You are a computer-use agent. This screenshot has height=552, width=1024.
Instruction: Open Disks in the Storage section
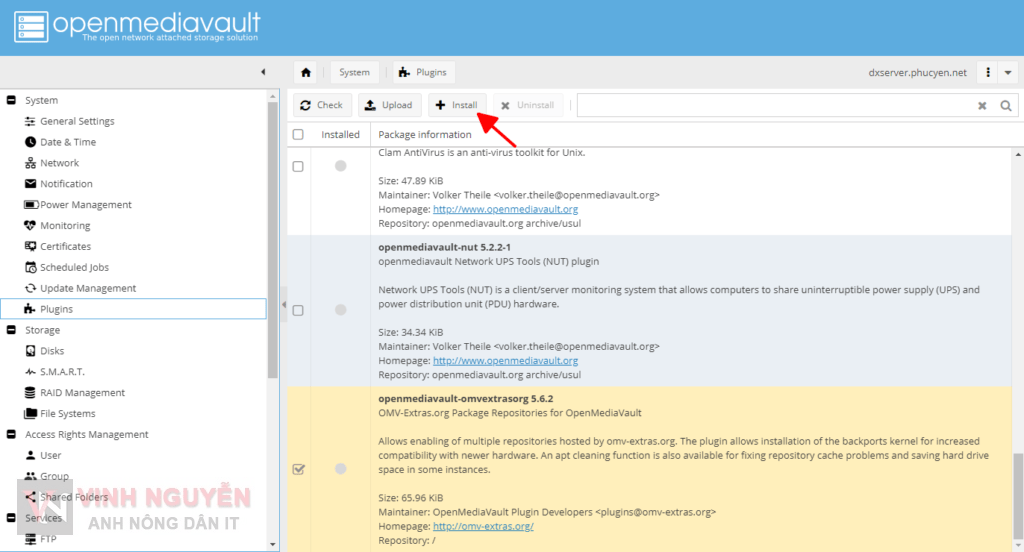click(x=51, y=351)
